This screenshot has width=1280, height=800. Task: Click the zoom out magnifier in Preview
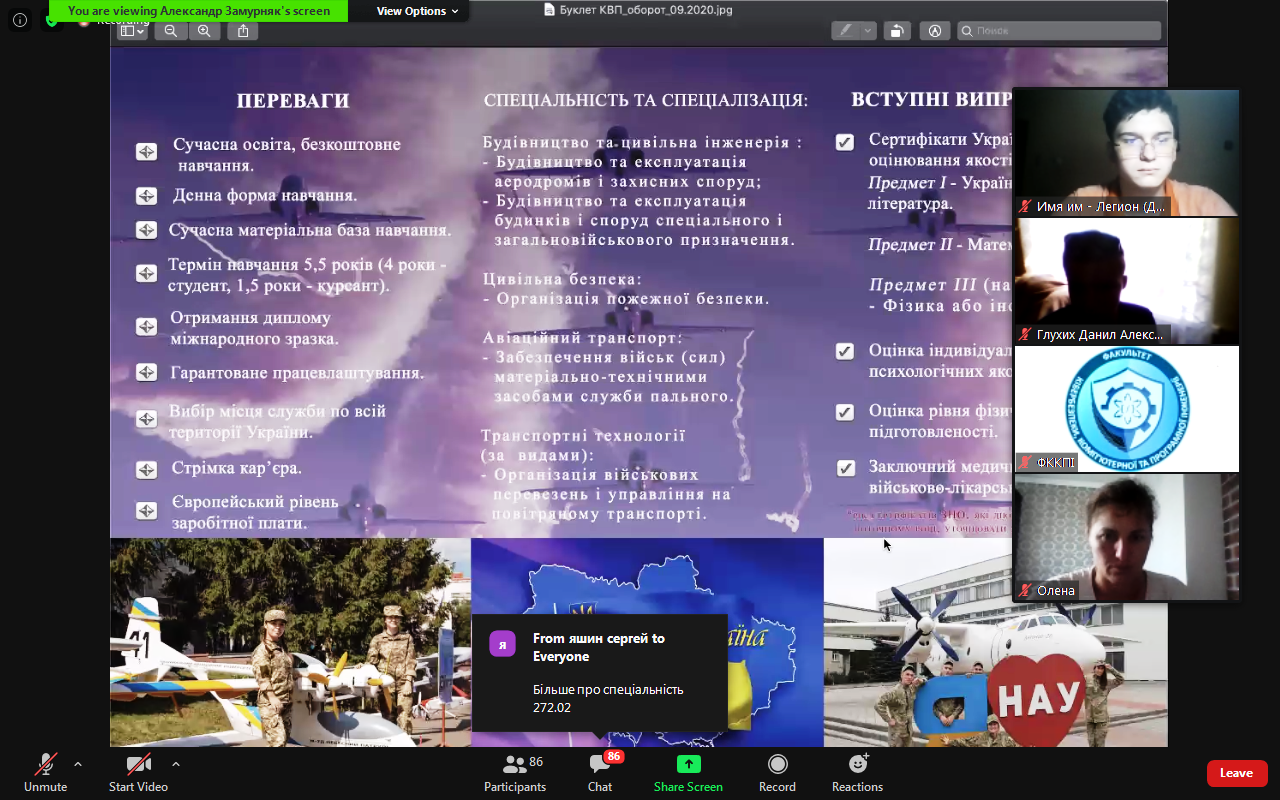[171, 31]
